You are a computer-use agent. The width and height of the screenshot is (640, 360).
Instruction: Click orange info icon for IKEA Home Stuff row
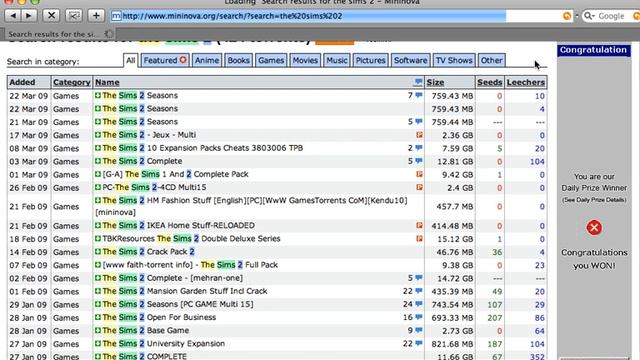419,225
